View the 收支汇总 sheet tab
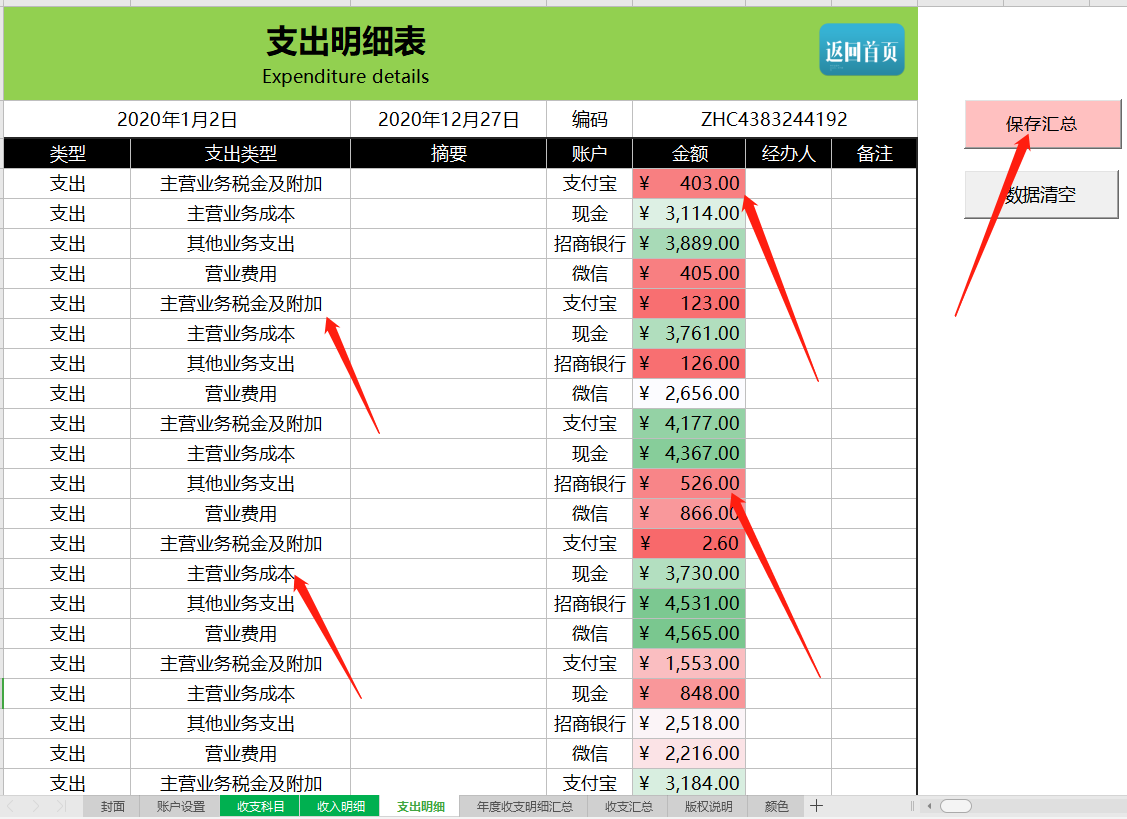 click(627, 805)
